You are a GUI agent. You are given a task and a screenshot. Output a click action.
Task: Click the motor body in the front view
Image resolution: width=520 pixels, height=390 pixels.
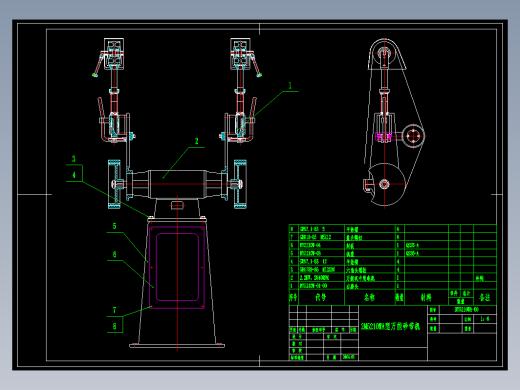(x=177, y=184)
